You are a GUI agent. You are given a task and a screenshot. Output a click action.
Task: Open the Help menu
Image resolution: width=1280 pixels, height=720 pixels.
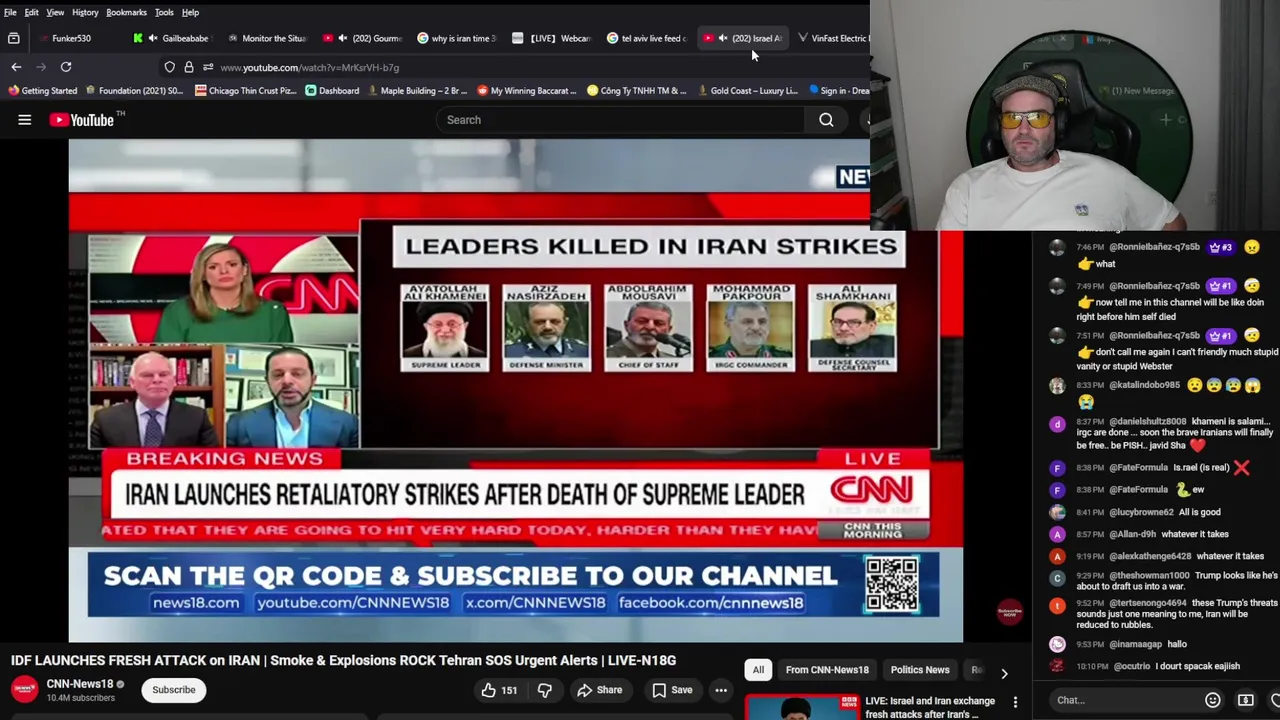[190, 12]
